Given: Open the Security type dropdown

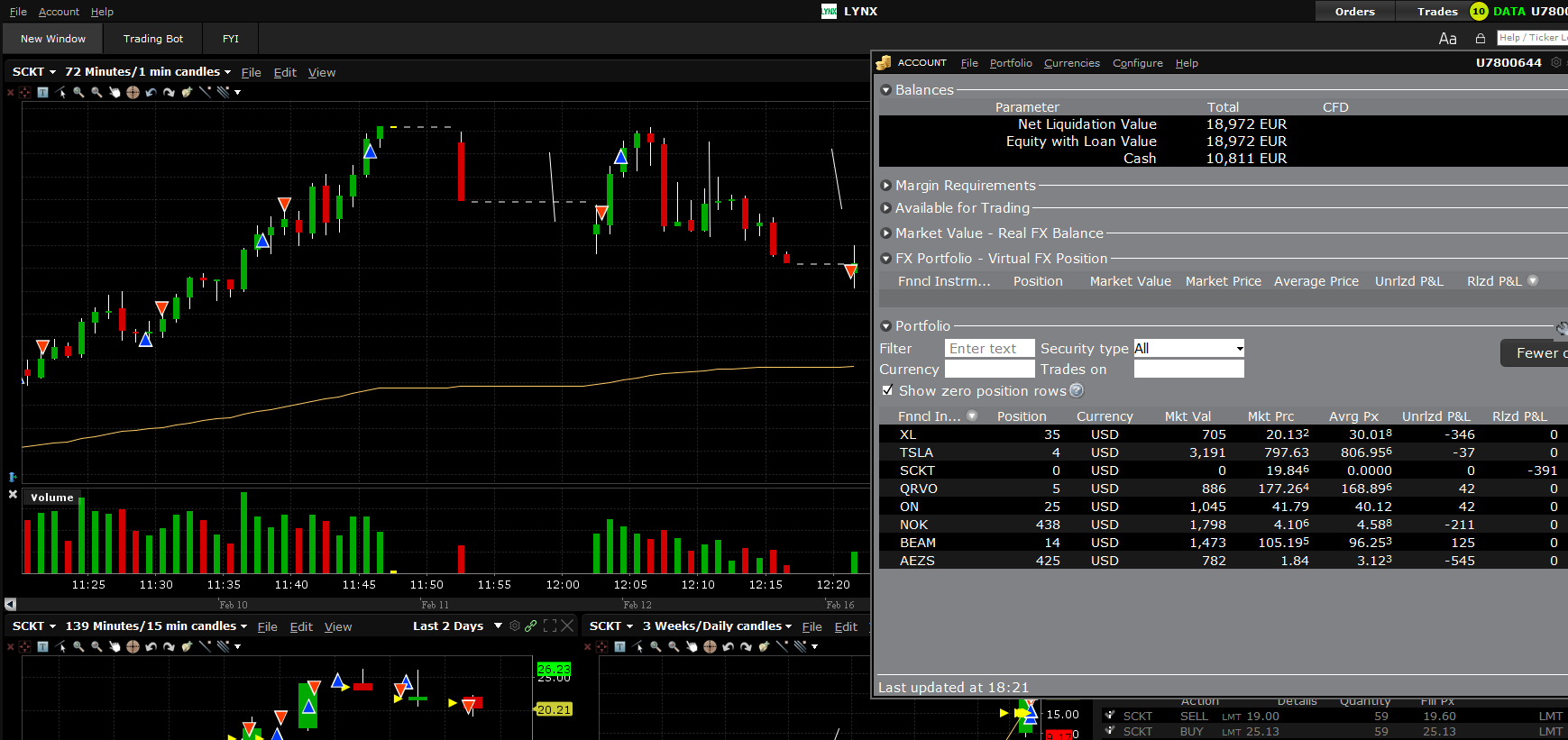Looking at the screenshot, I should pyautogui.click(x=1188, y=349).
